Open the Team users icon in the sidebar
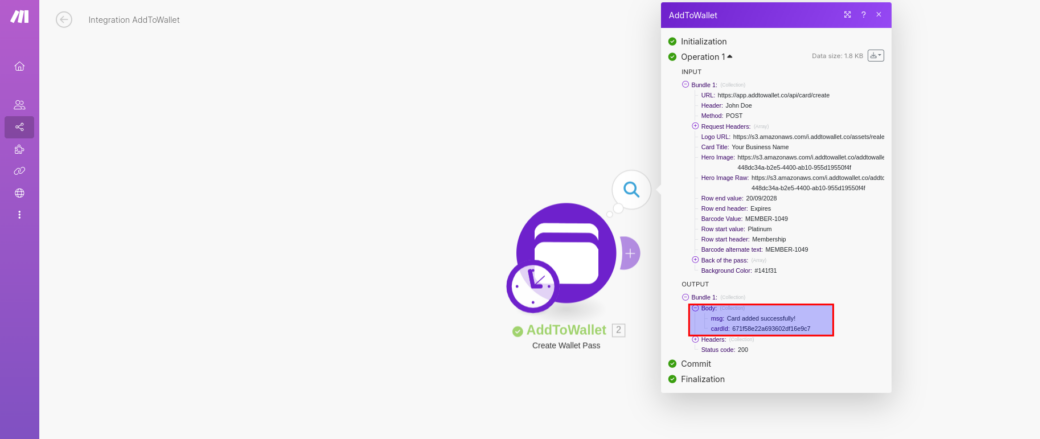The width and height of the screenshot is (1040, 439). (19, 105)
